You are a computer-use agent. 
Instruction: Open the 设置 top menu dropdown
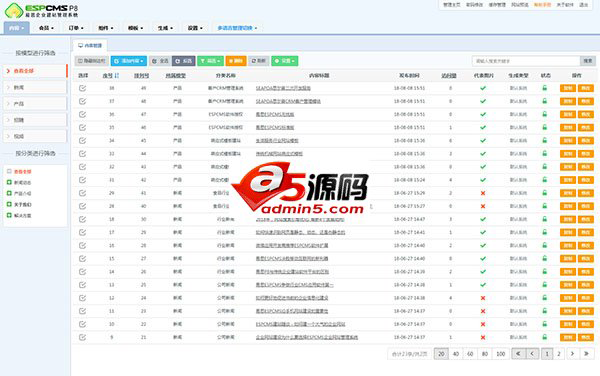(195, 28)
